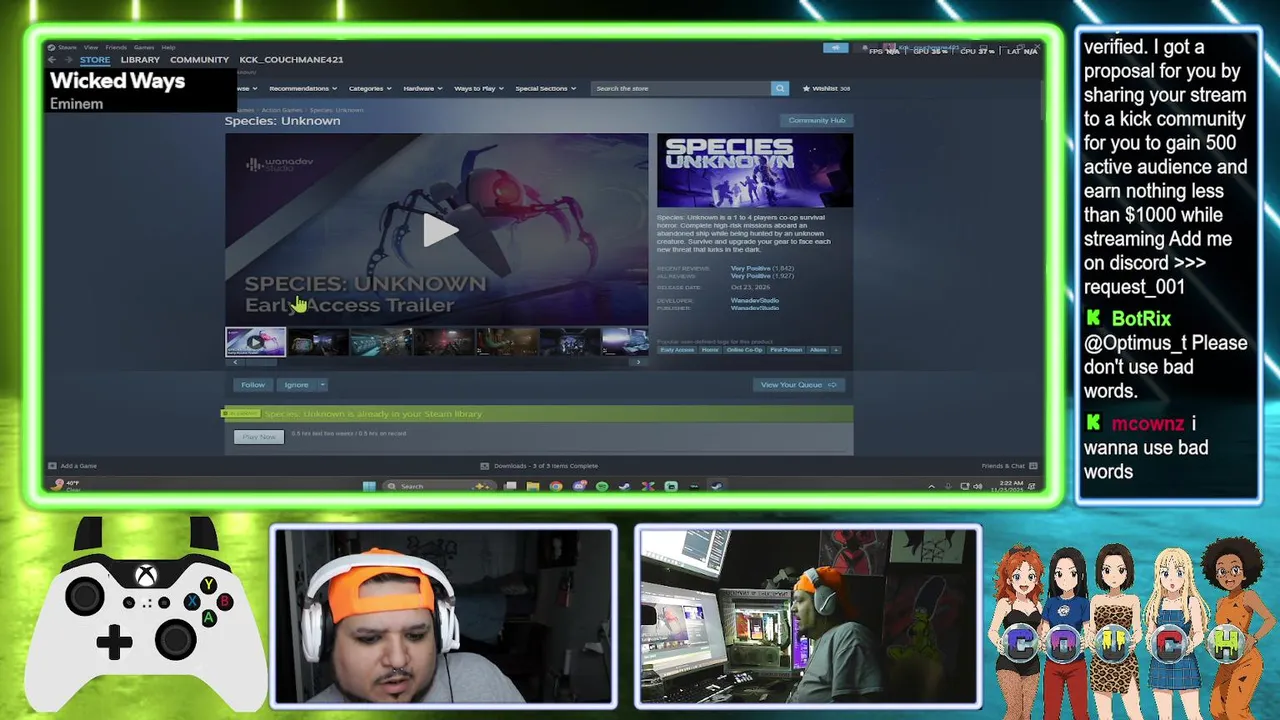The height and width of the screenshot is (720, 1280).
Task: Expand the Recommendations dropdown
Action: pos(302,88)
